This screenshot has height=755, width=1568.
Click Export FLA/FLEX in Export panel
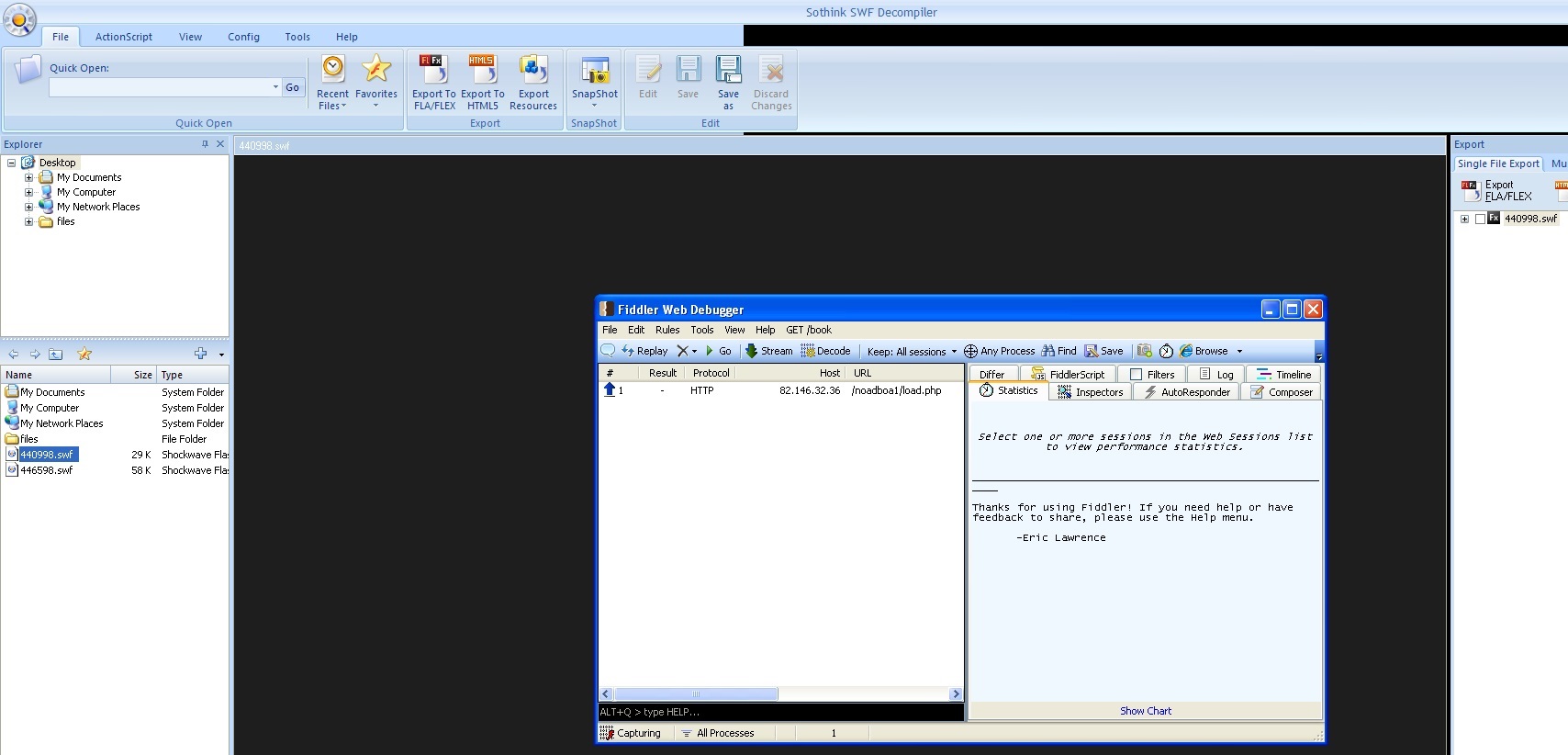[1498, 190]
